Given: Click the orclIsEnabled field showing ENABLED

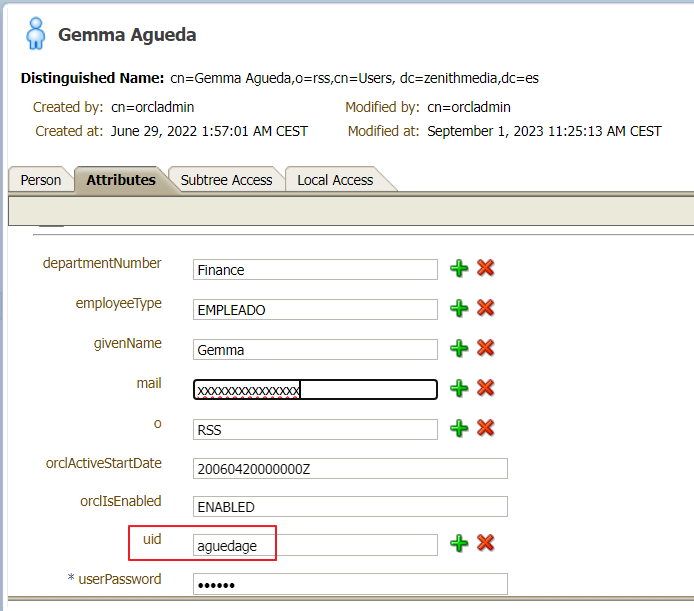Looking at the screenshot, I should pos(350,507).
